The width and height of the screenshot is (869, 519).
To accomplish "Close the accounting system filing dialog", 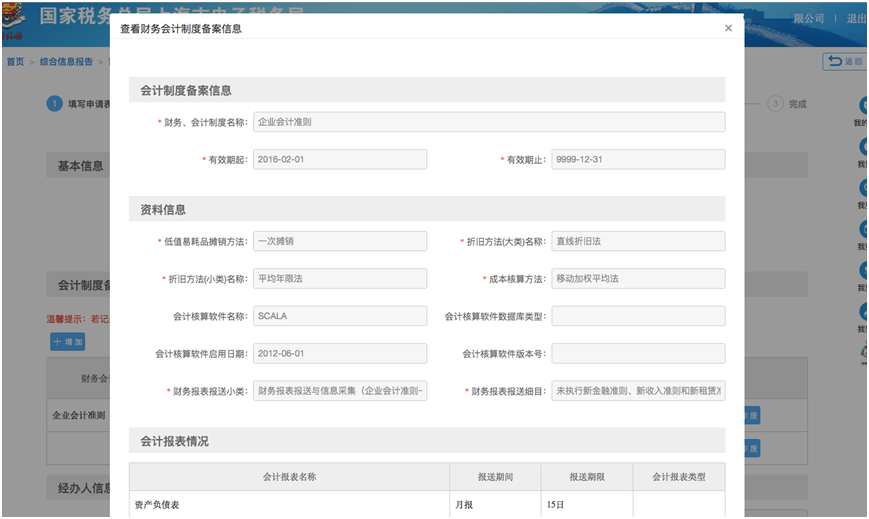I will coord(728,29).
